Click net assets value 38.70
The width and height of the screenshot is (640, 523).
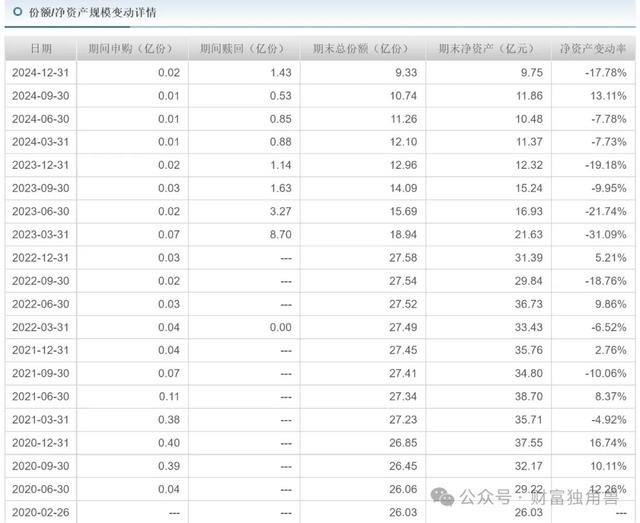click(x=529, y=396)
